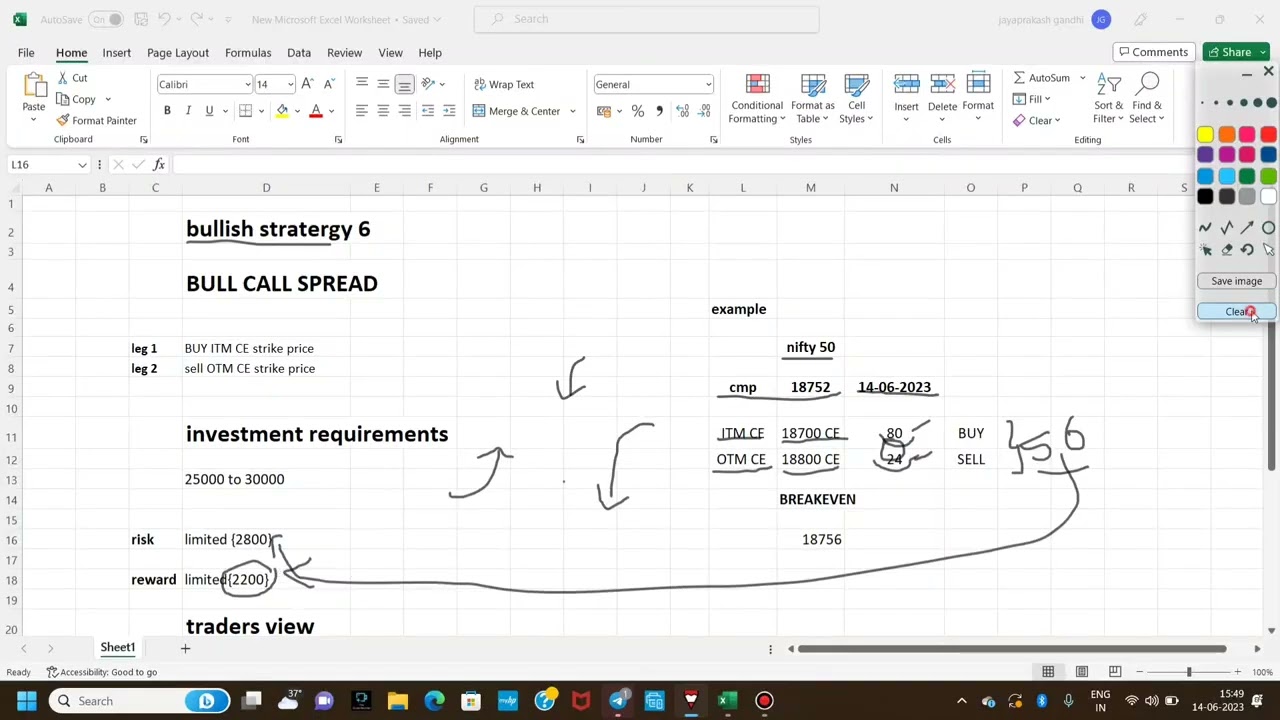
Task: Open File Explorer from the Windows taskbar
Action: tap(398, 701)
